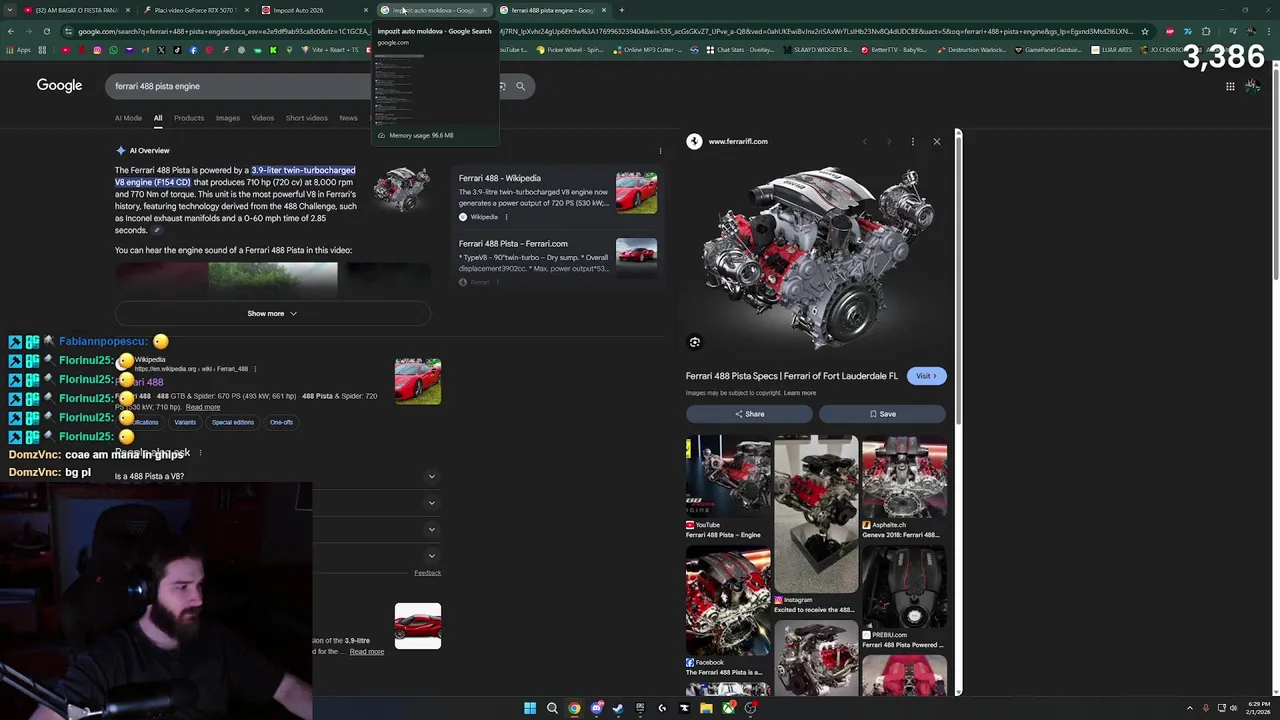
Task: Click the Feedback link
Action: [427, 573]
